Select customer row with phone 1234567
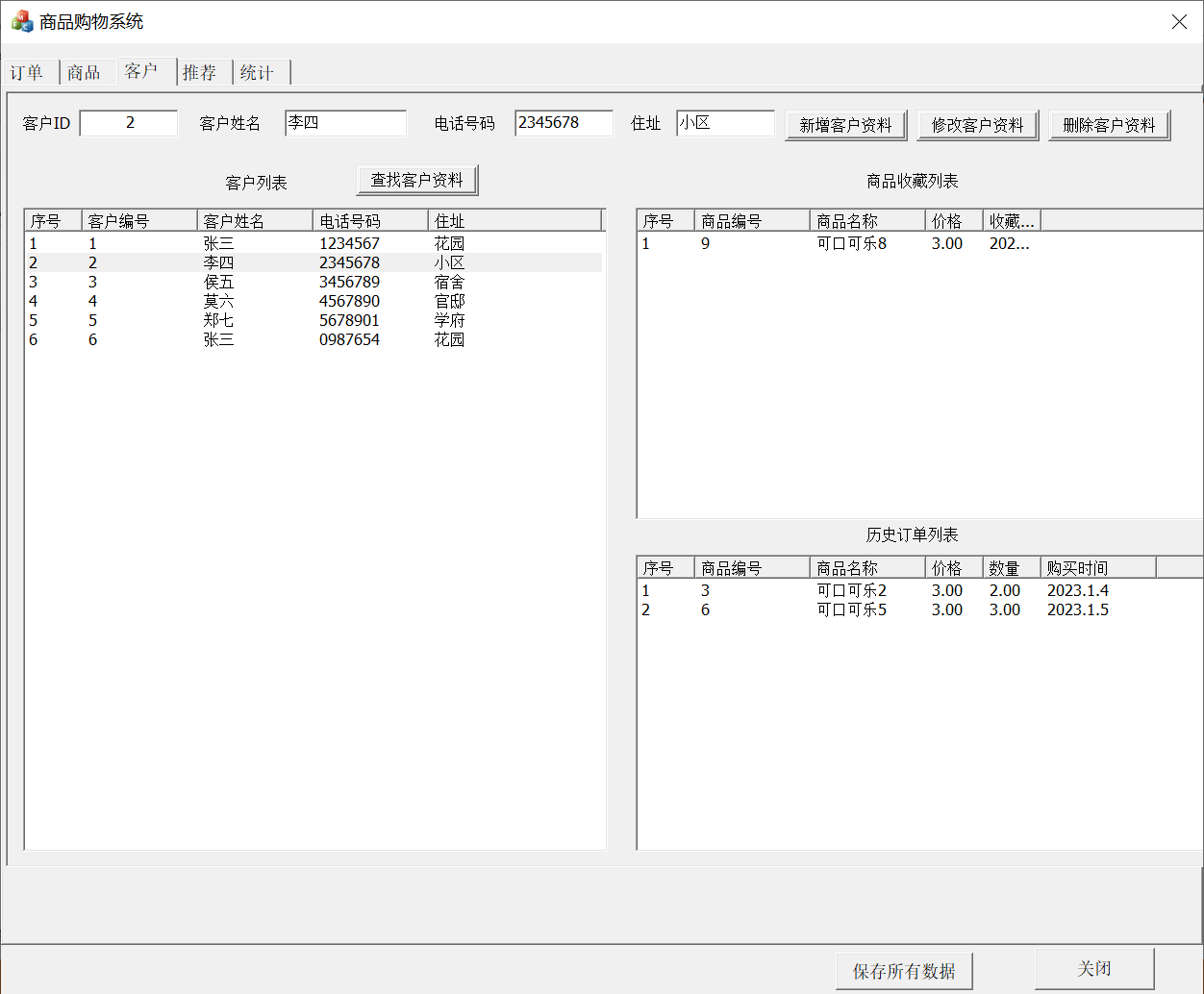Image resolution: width=1204 pixels, height=994 pixels. tap(314, 243)
